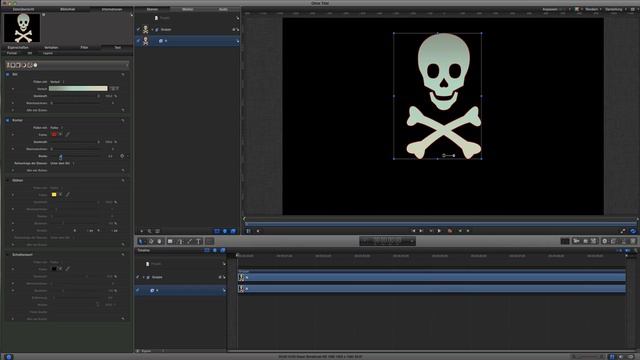The image size is (640, 360).
Task: Open the animation menu for Breite parameter
Action: (127, 156)
